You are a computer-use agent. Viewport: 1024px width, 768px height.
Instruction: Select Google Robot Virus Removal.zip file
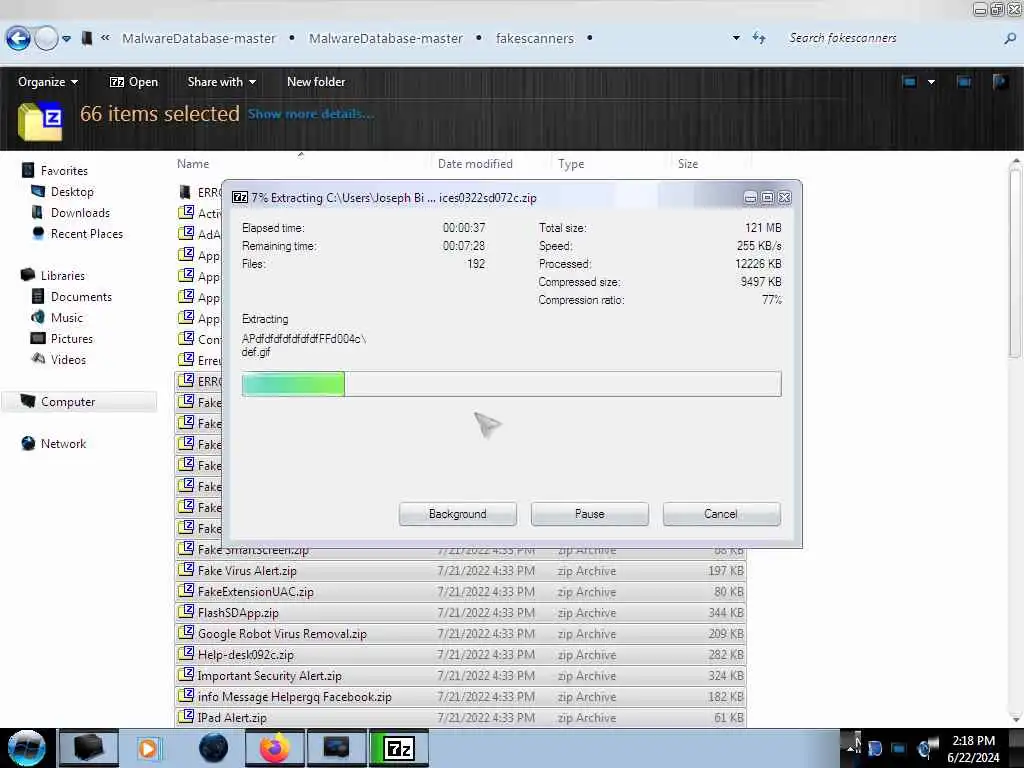tap(460, 633)
